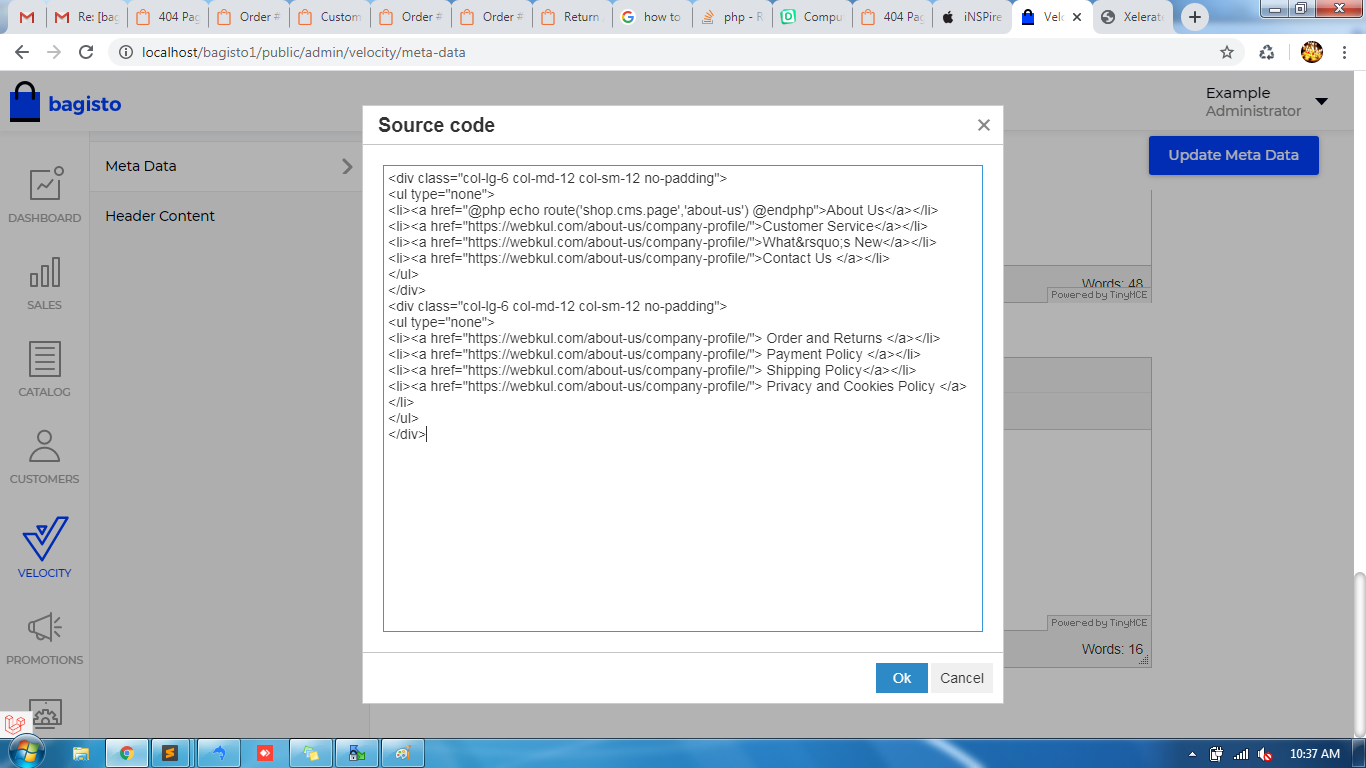Viewport: 1366px width, 768px height.
Task: Switch to the Return tab
Action: (572, 17)
